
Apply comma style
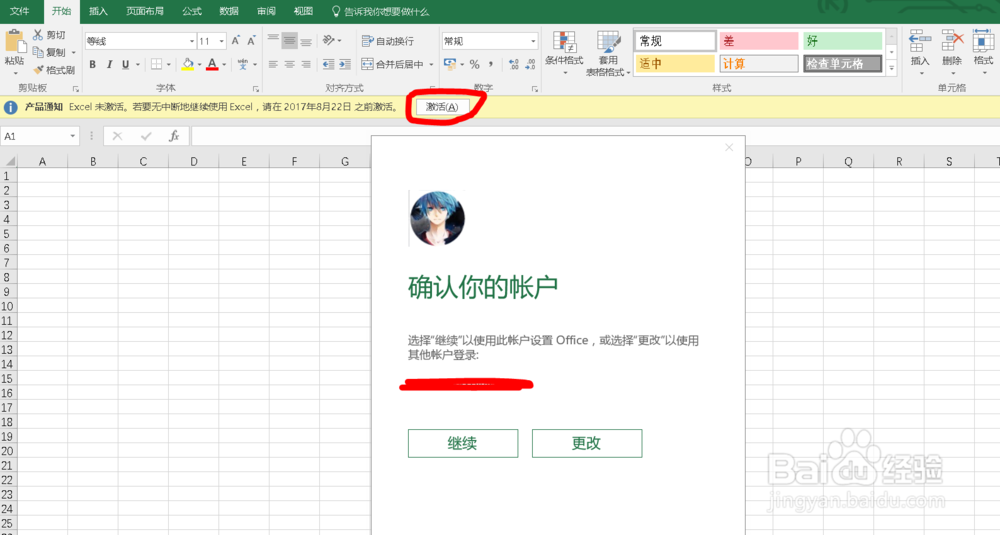point(491,64)
